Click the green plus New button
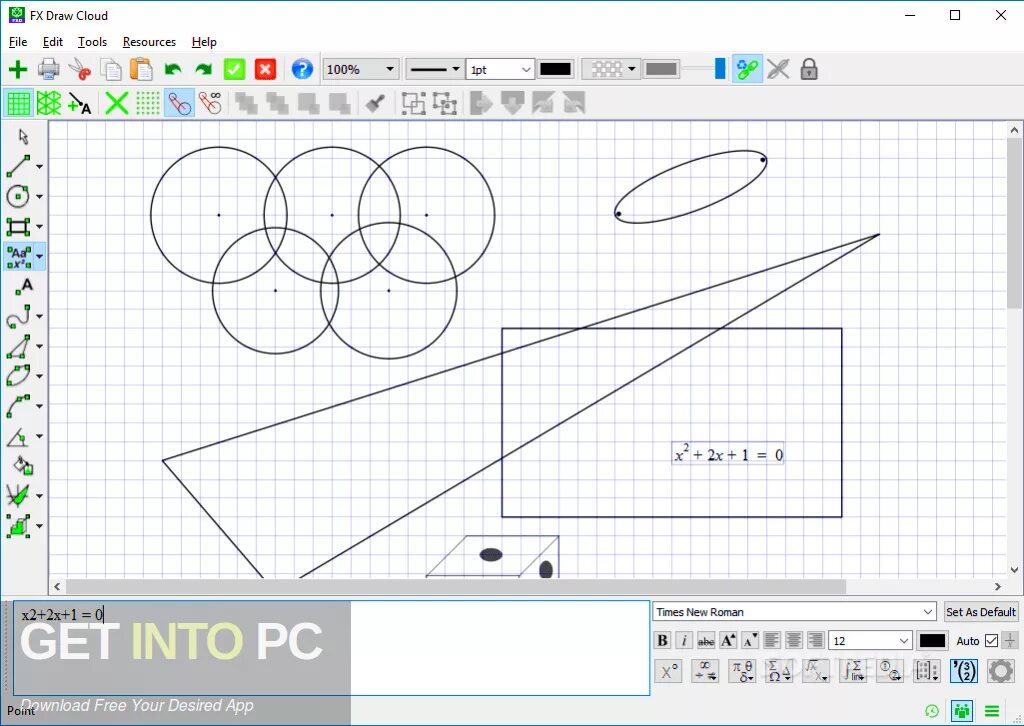Screen dimensions: 1024x726 click(18, 69)
